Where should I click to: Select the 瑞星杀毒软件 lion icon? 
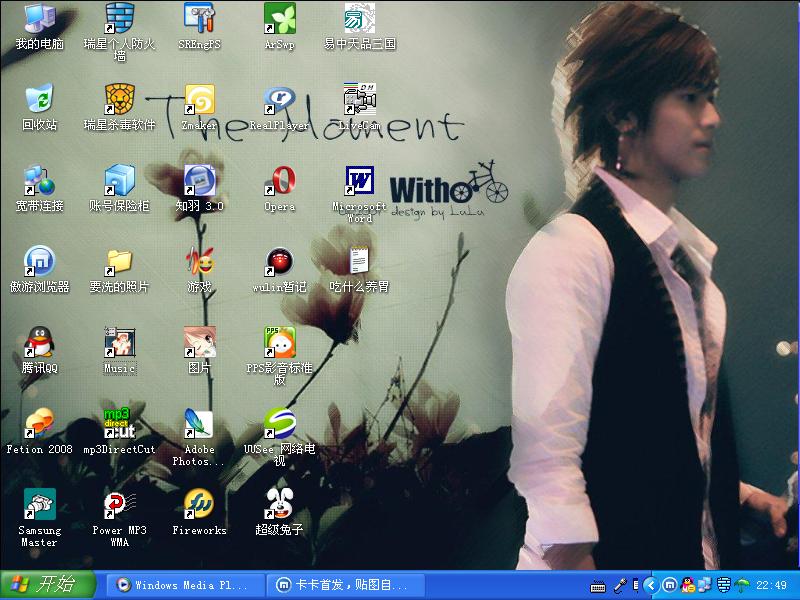[119, 101]
